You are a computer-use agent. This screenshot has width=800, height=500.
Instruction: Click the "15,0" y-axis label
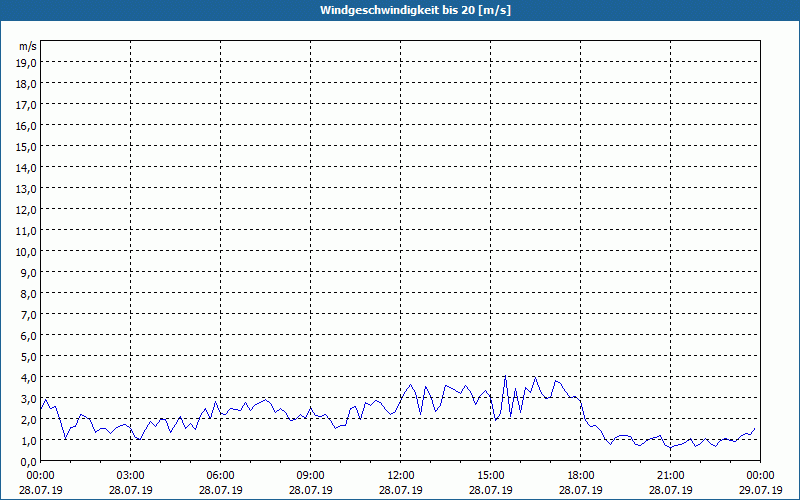point(27,147)
